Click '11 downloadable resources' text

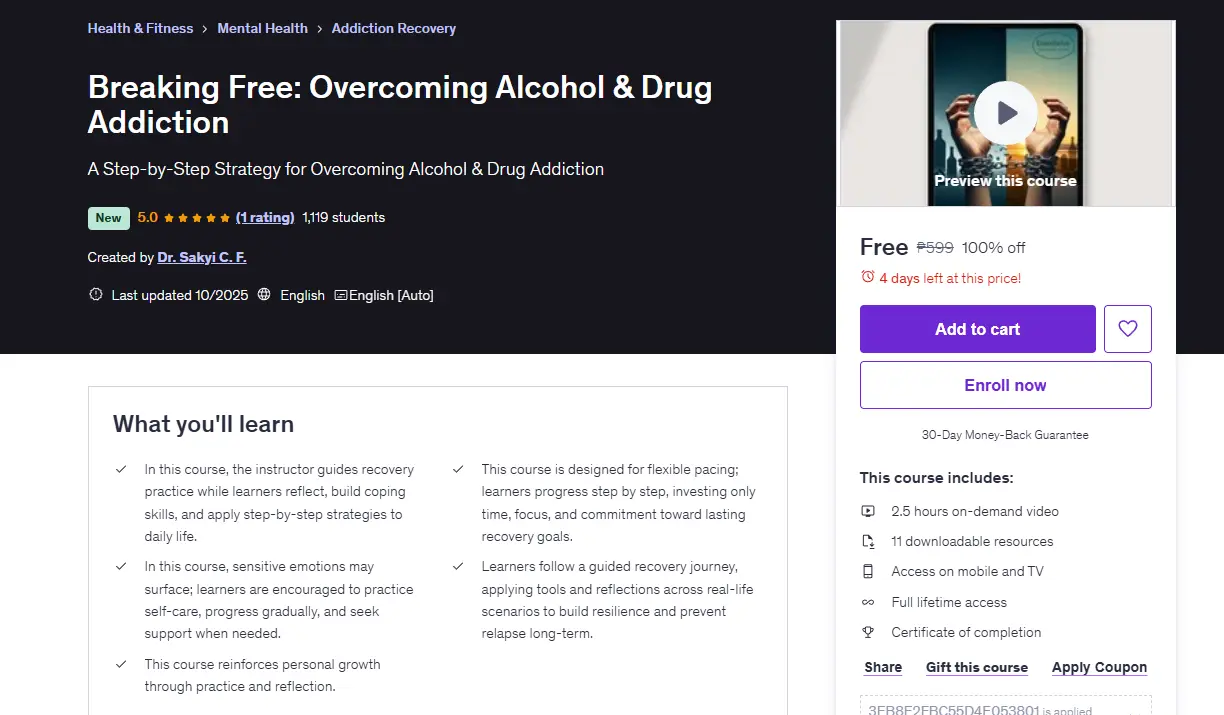point(972,541)
